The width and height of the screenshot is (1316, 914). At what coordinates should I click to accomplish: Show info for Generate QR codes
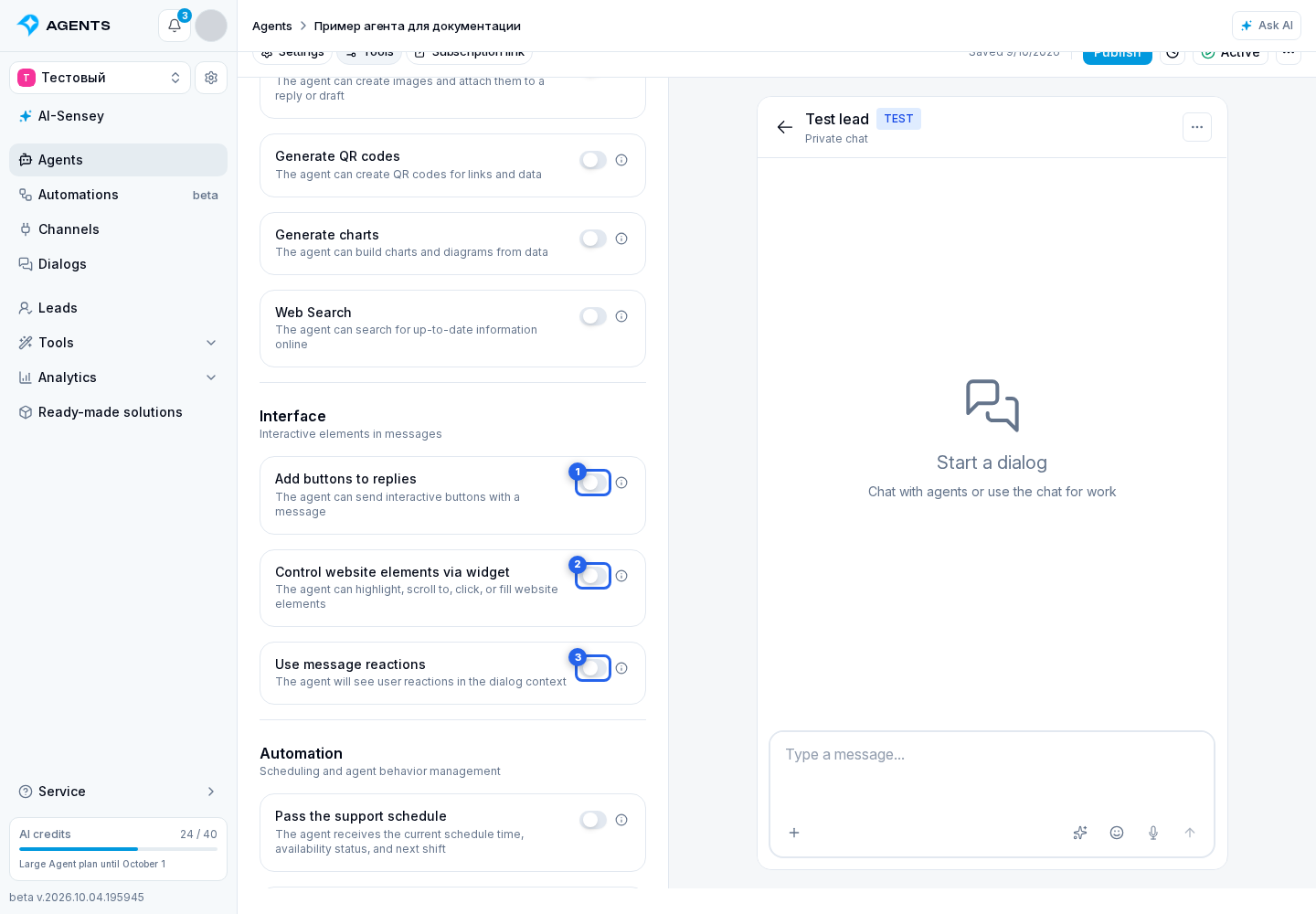tap(621, 160)
